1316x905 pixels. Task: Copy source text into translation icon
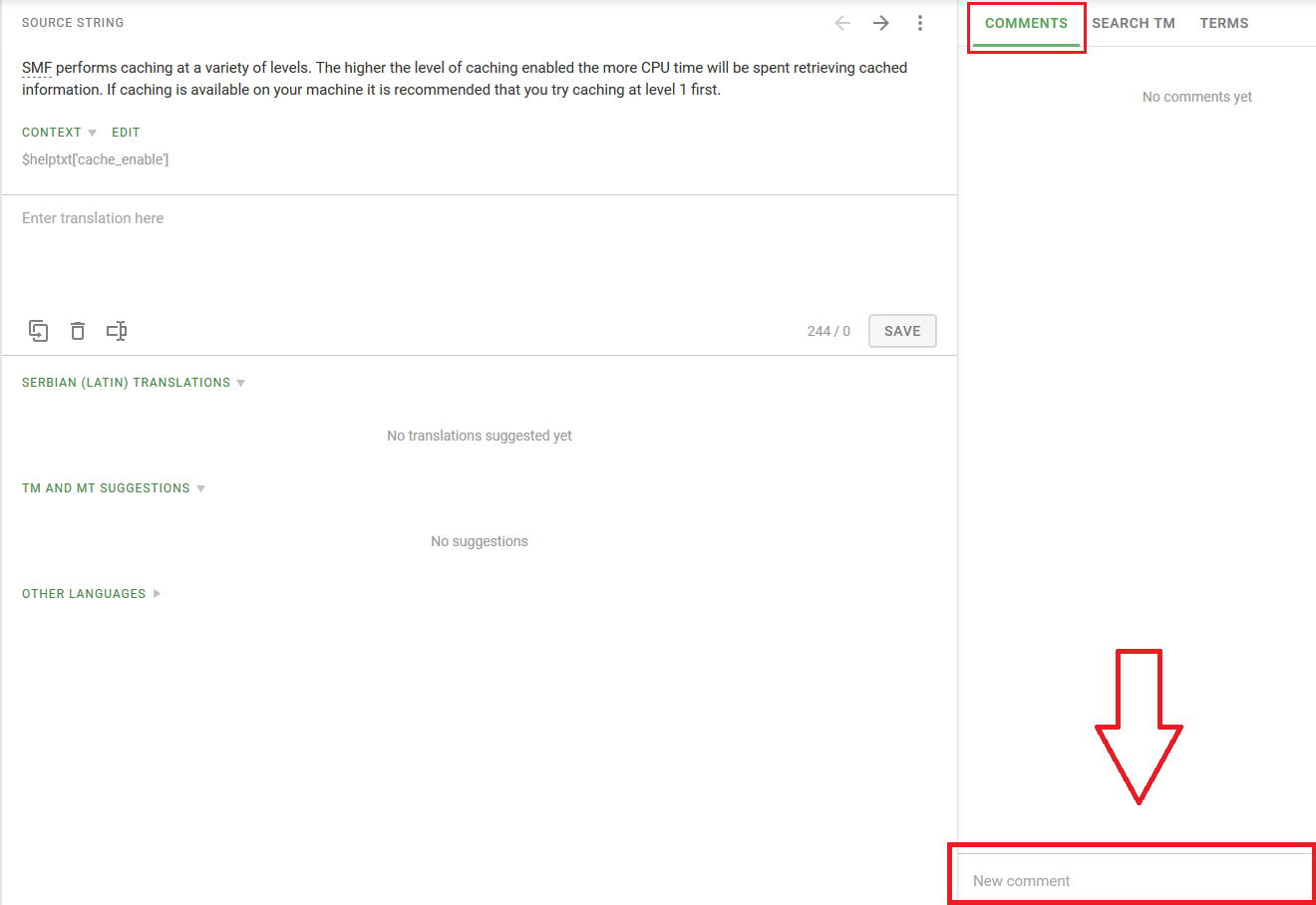[x=39, y=331]
